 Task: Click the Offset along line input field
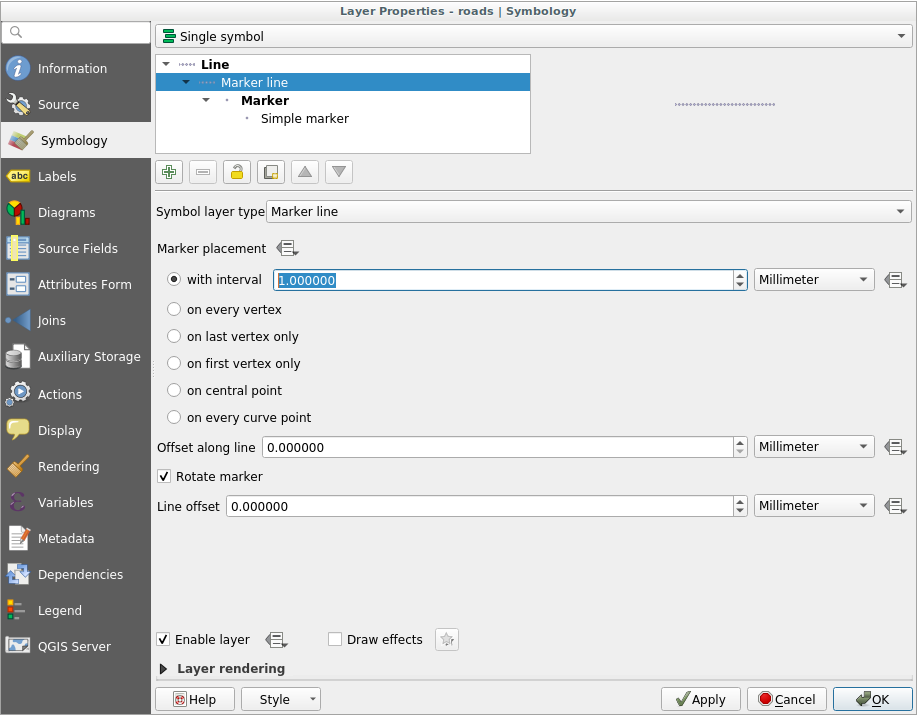(496, 448)
